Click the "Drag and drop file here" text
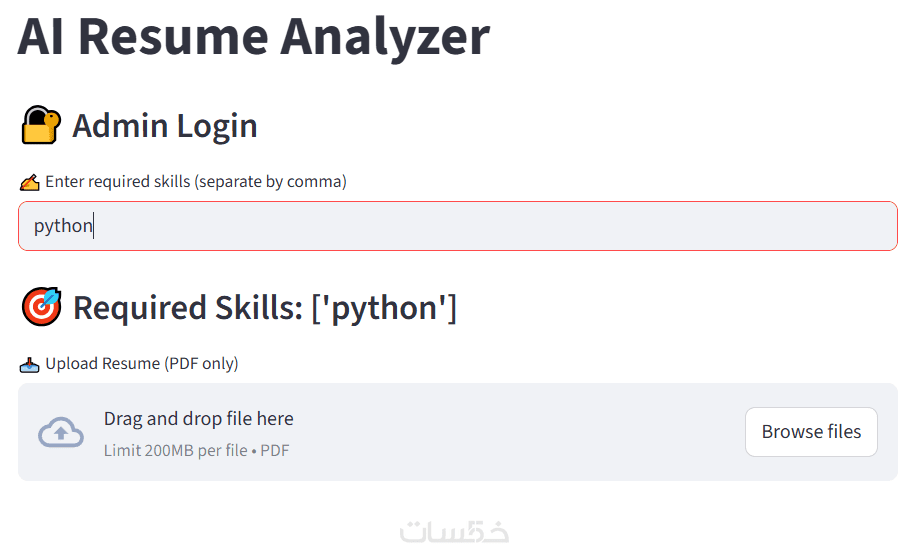The height and width of the screenshot is (554, 910). 199,419
